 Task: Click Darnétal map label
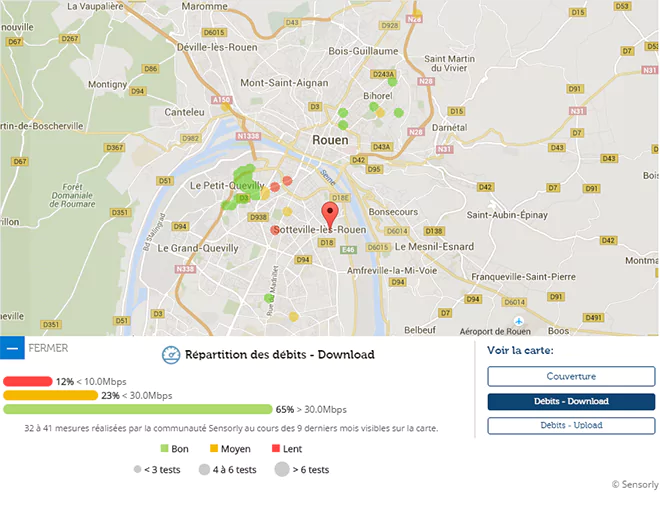click(x=450, y=127)
